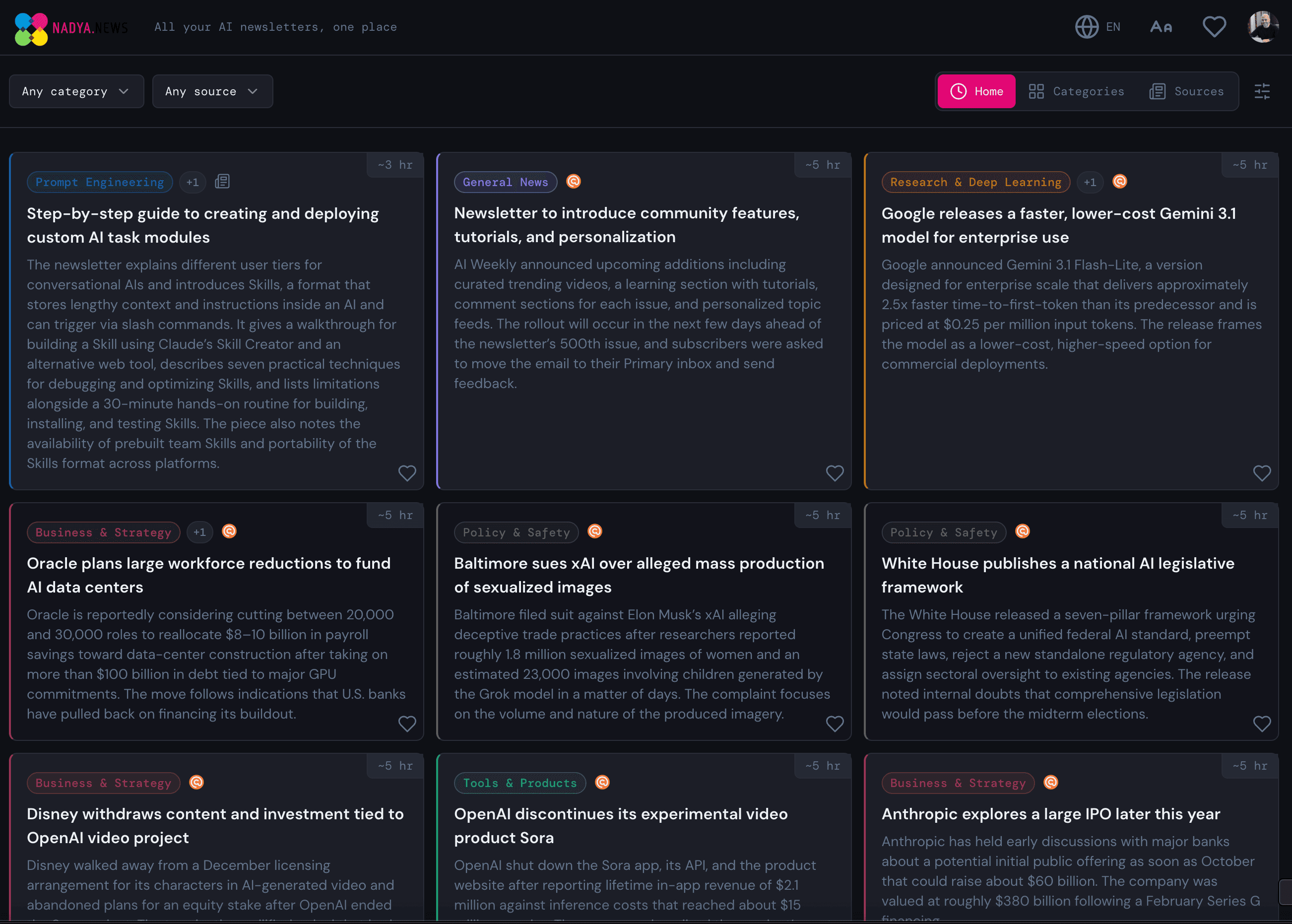Expand +1 categories on Business & Strategy Oracle card

(x=199, y=532)
